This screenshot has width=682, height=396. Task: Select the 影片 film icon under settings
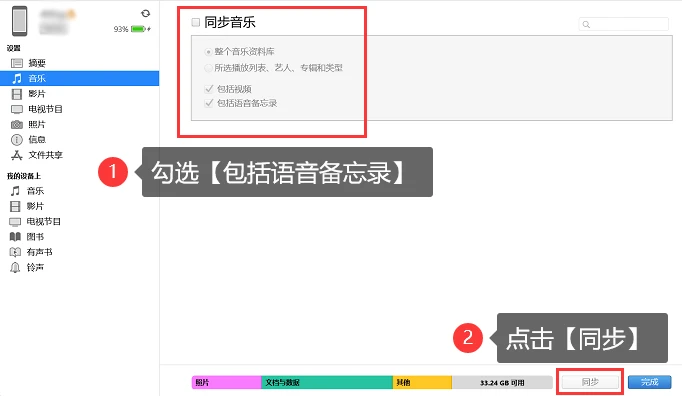coord(17,94)
